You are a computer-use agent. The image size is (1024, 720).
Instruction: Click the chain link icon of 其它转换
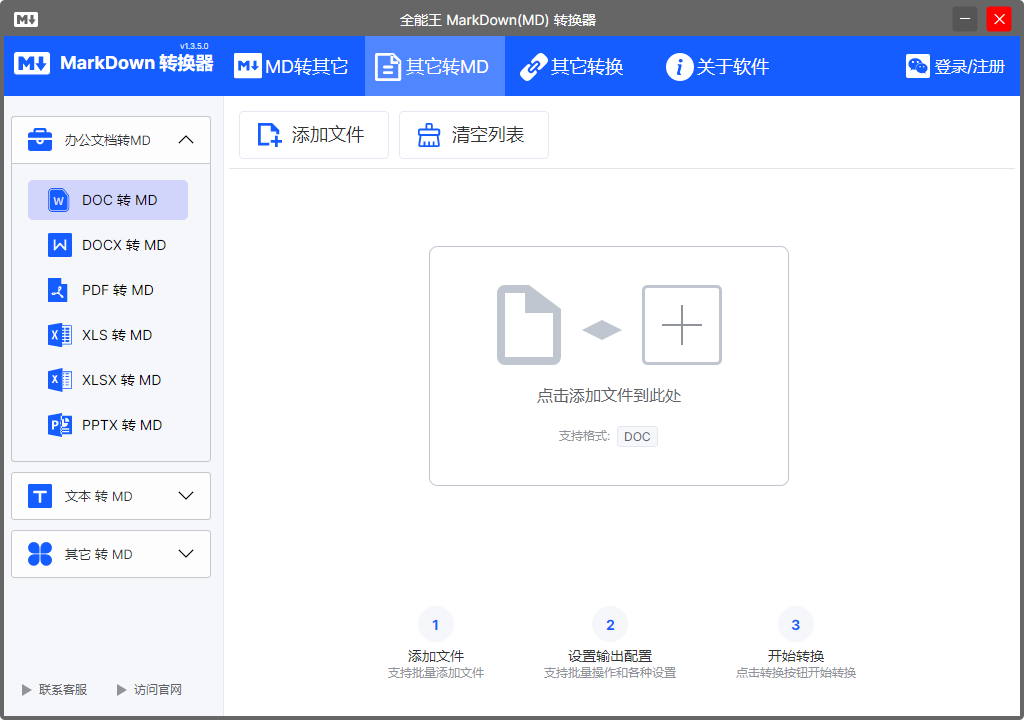pos(534,67)
